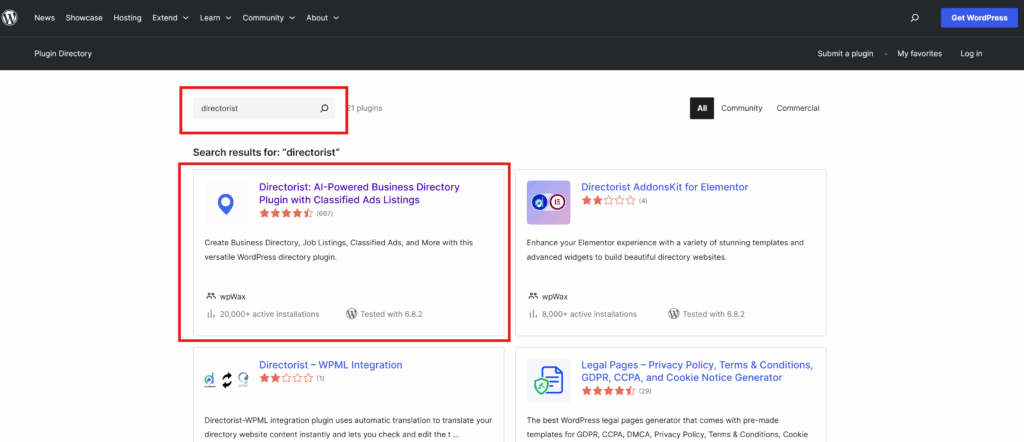Open the Plugin Directory link
The image size is (1024, 442).
click(x=63, y=54)
